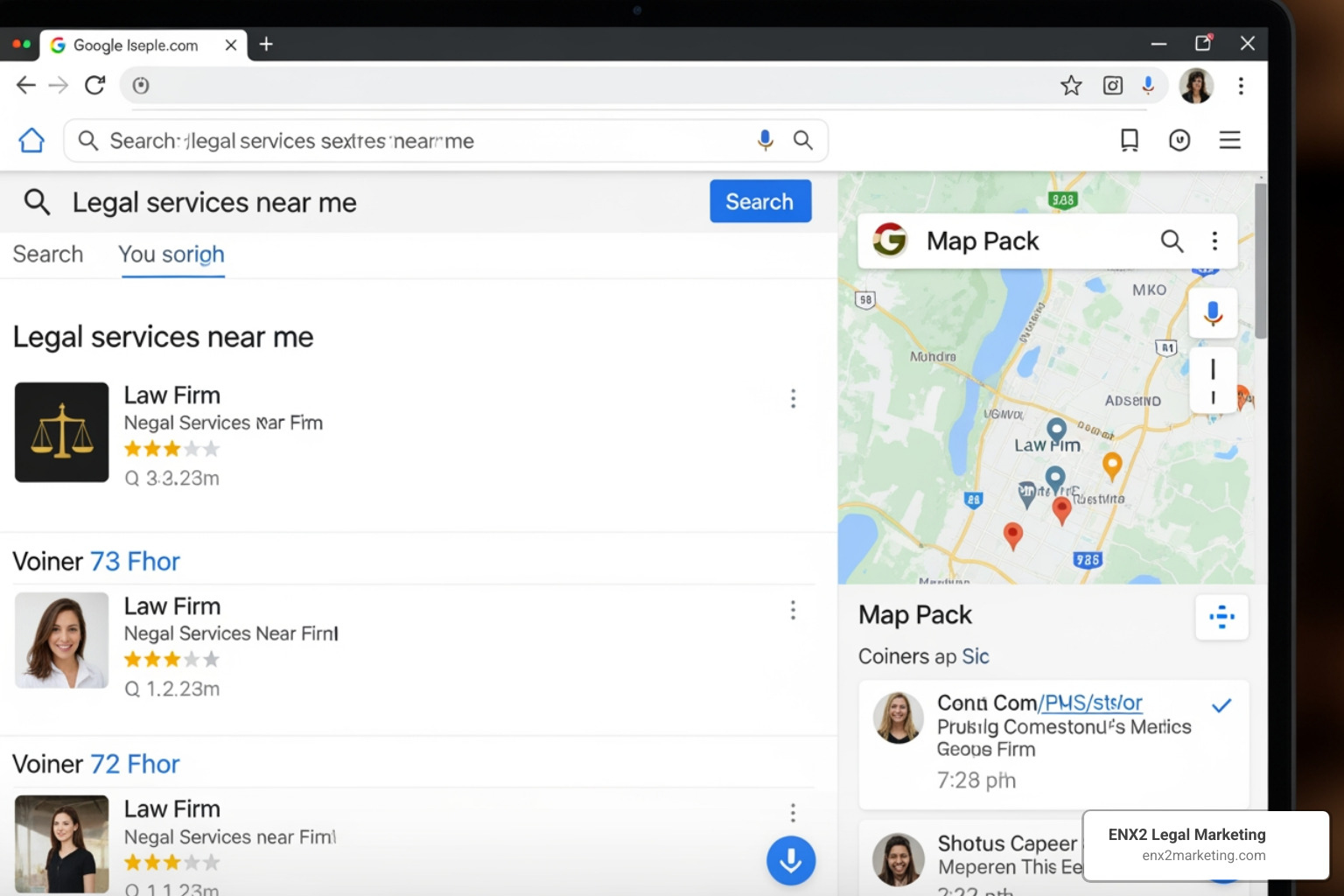Toggle the blue checkmark on the Cont Com listing
1344x896 pixels.
1221,705
